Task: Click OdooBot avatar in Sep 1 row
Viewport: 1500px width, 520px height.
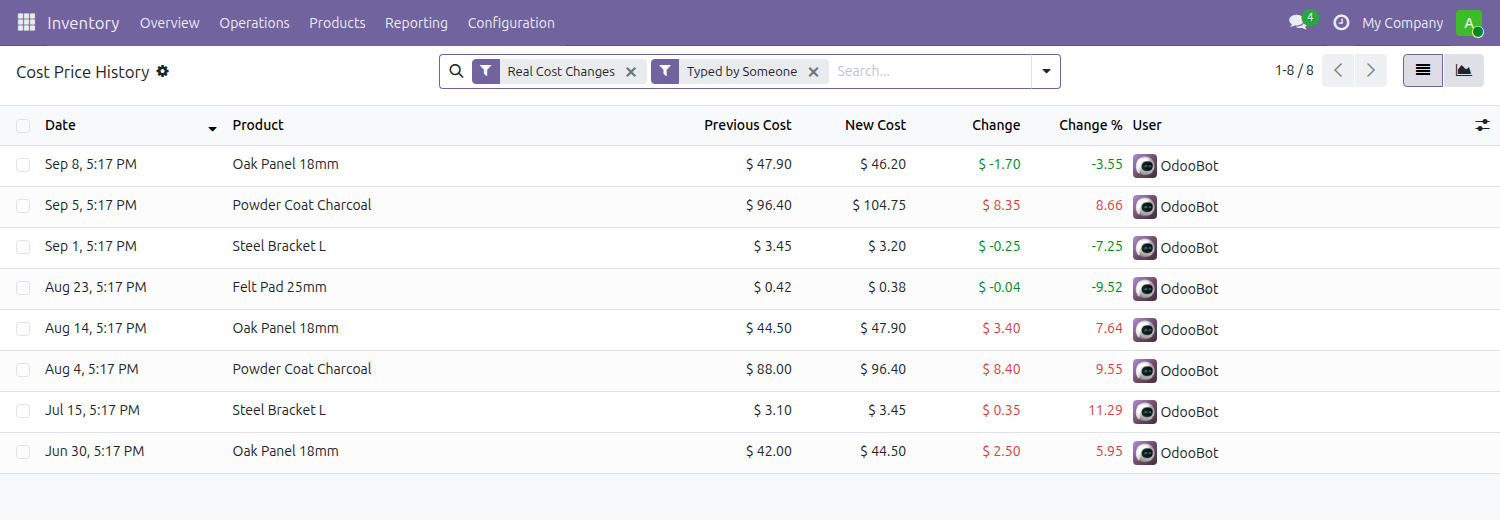Action: point(1145,248)
